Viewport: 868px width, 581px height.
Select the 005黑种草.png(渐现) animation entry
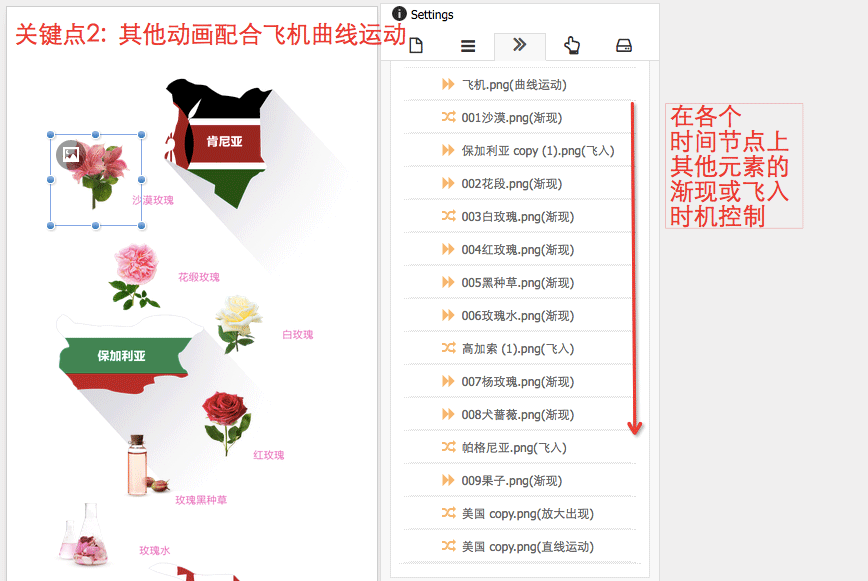click(520, 282)
